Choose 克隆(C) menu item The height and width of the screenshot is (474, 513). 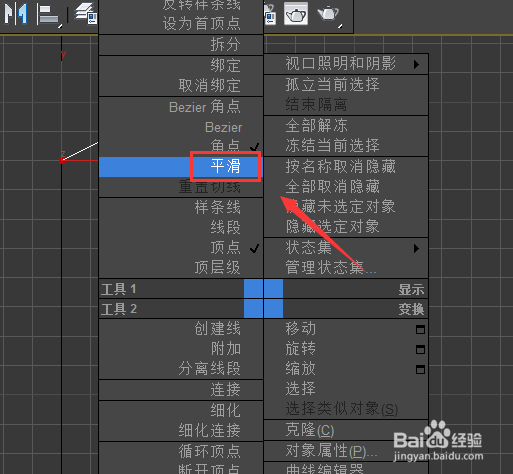310,430
